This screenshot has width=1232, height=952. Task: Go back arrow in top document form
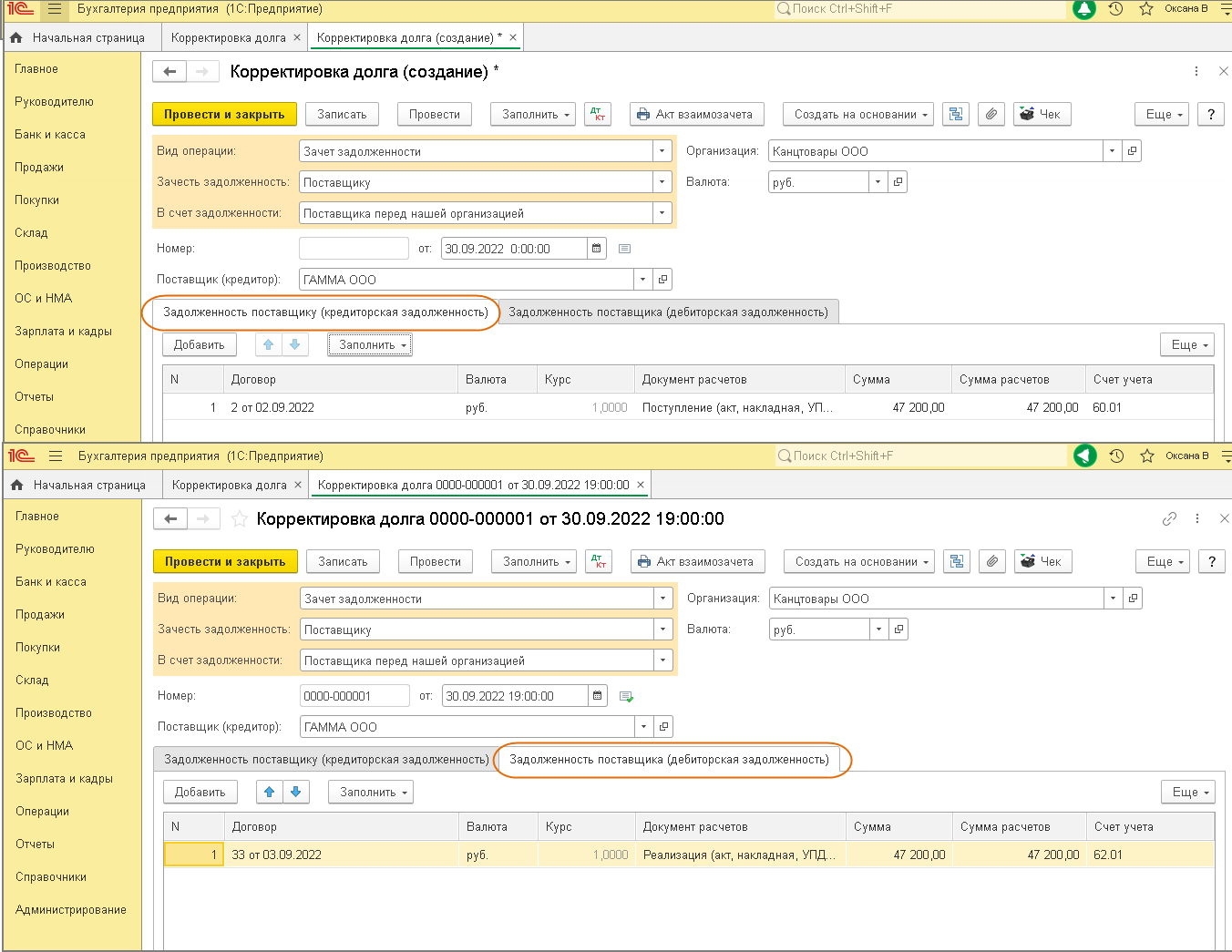(x=169, y=72)
